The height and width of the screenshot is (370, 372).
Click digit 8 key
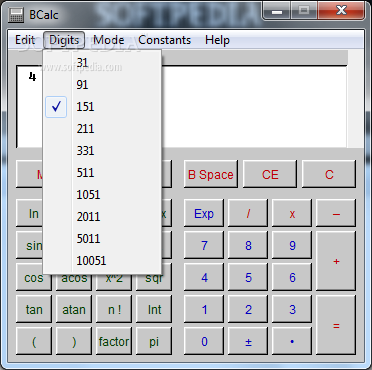pyautogui.click(x=248, y=245)
